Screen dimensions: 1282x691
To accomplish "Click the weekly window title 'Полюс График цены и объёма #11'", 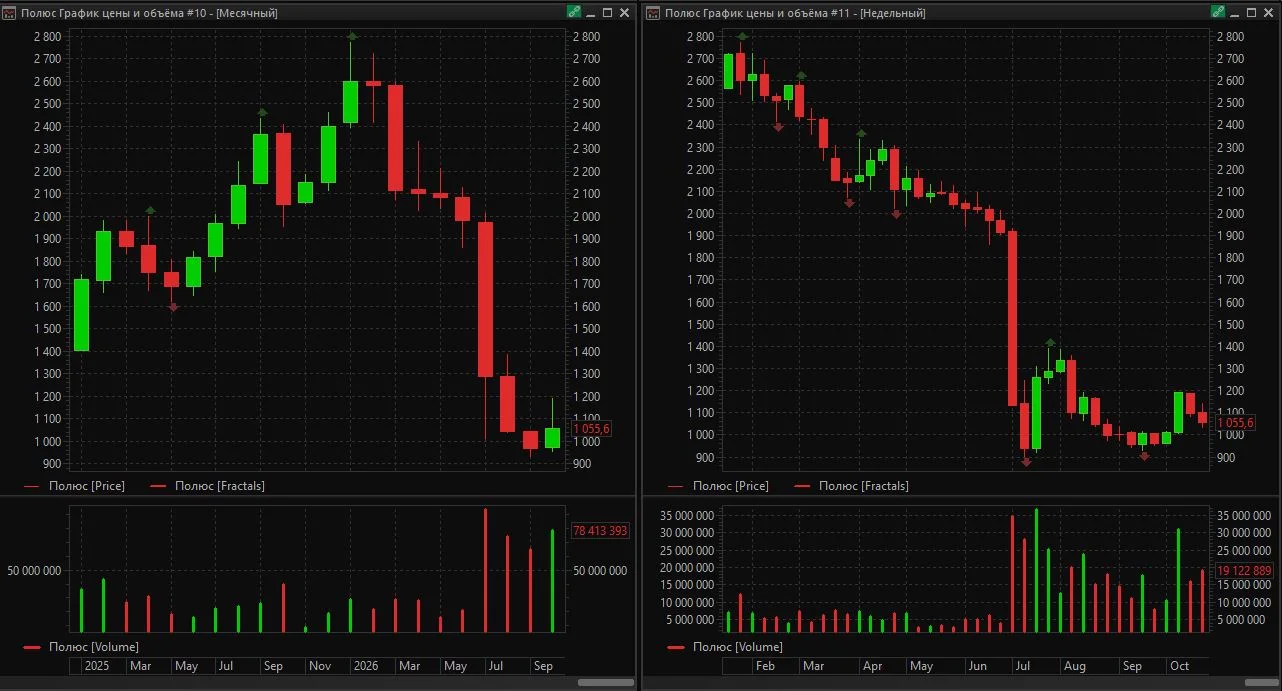I will 760,13.
